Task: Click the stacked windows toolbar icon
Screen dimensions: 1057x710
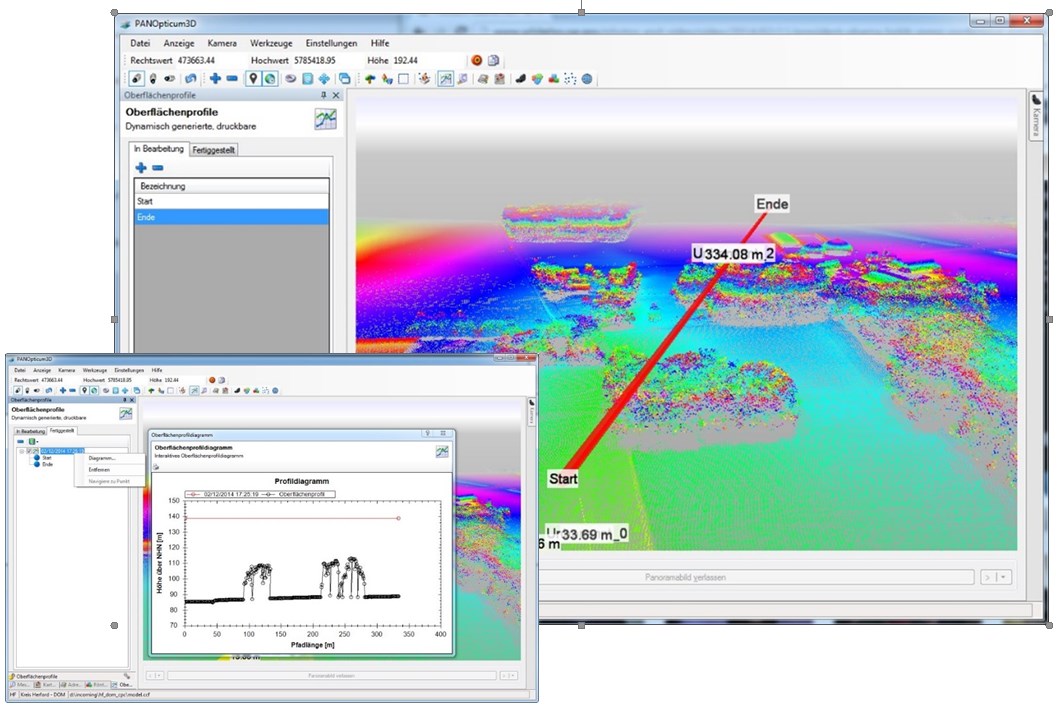Action: [x=344, y=79]
